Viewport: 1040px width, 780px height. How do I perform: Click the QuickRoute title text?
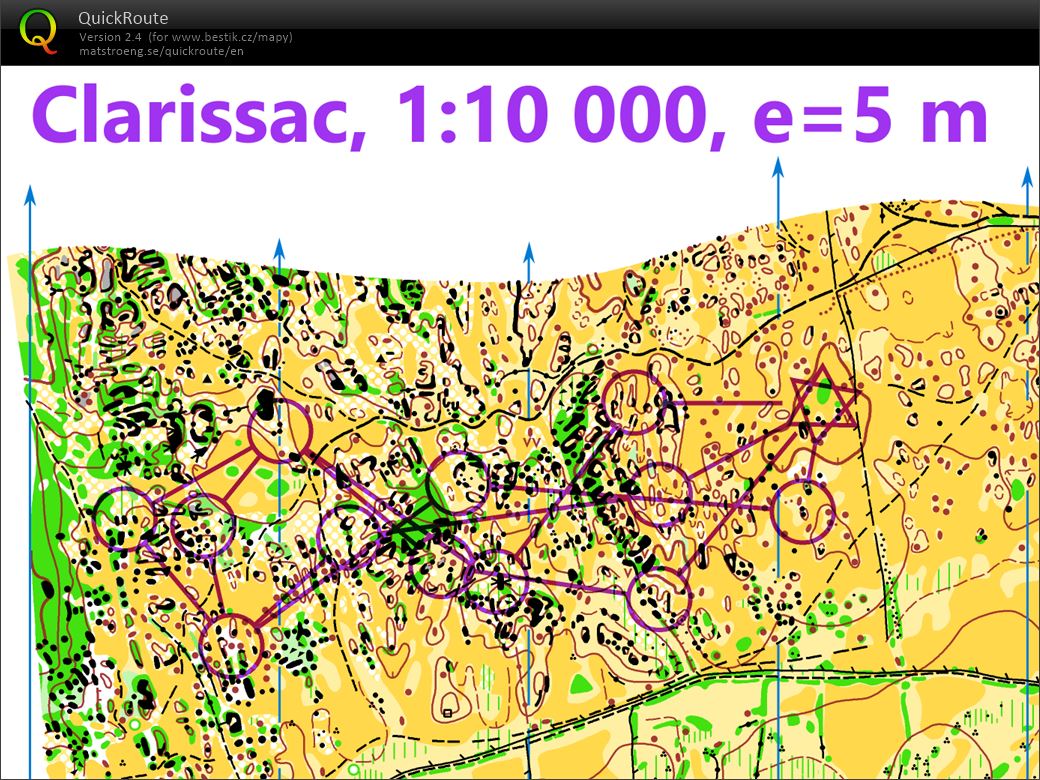point(123,18)
